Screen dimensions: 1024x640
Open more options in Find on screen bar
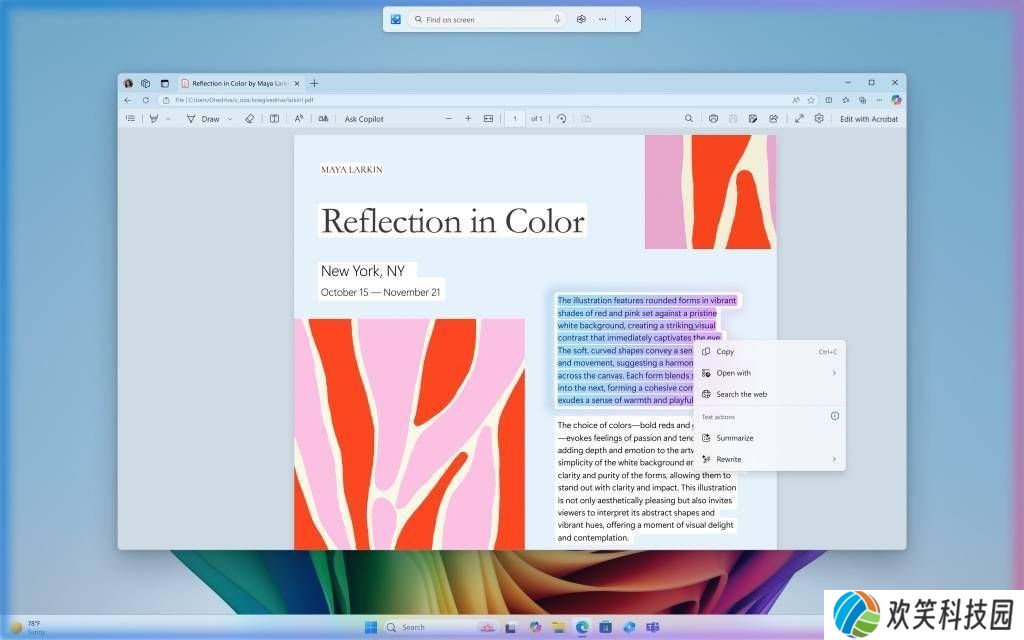[603, 20]
